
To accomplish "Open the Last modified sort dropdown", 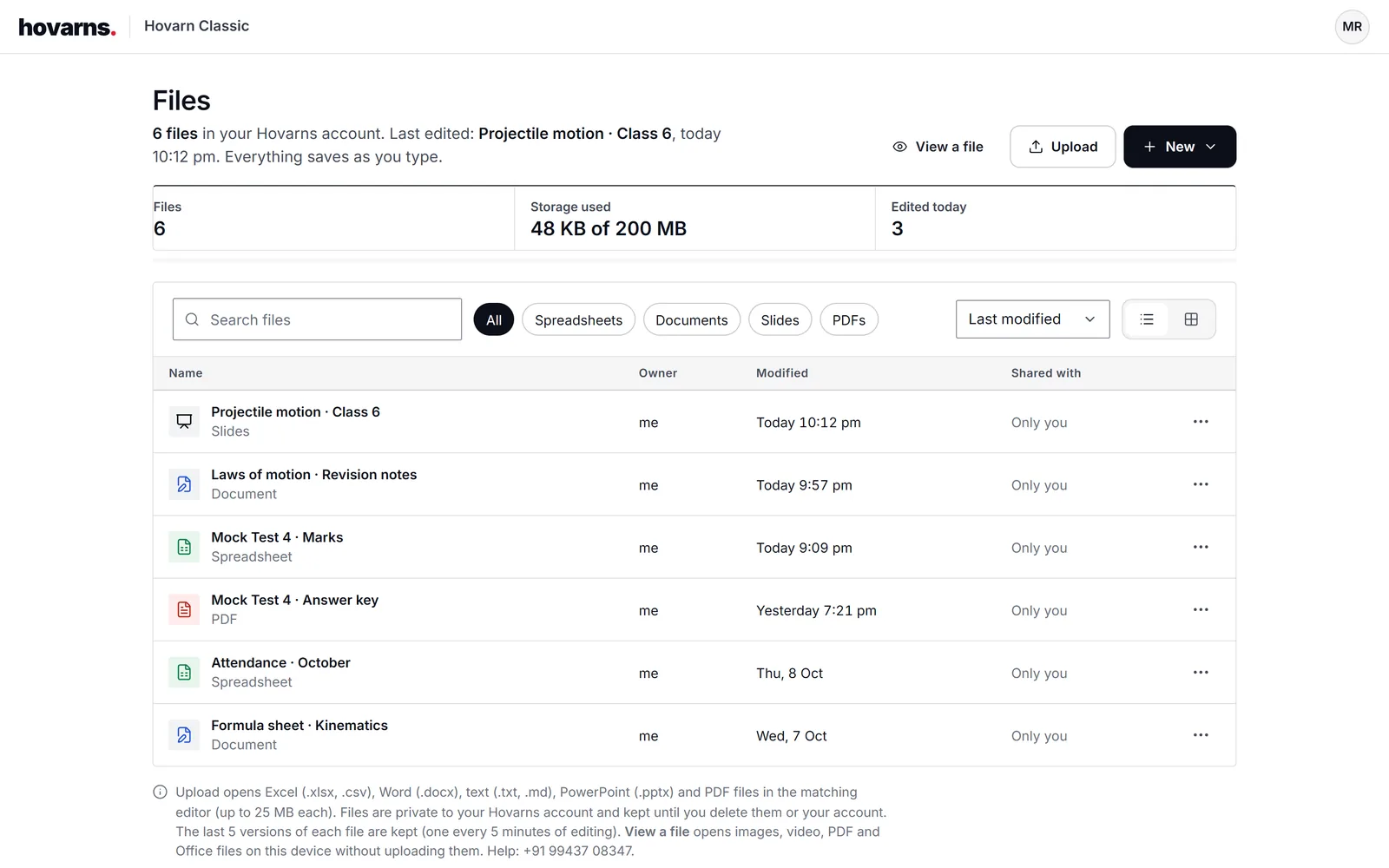I will pyautogui.click(x=1032, y=319).
